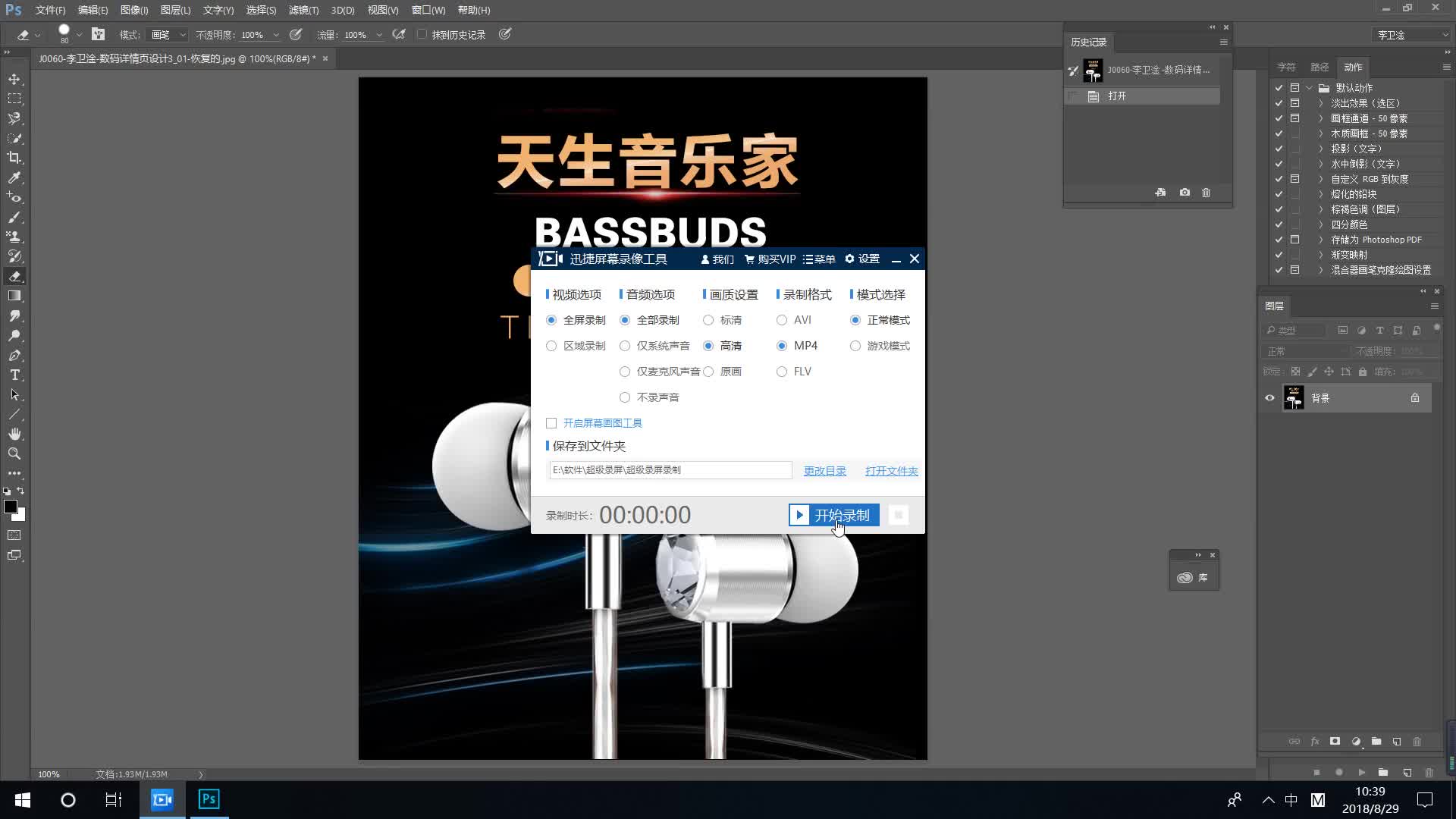Switch to the 路径 panel tab

click(x=1319, y=67)
